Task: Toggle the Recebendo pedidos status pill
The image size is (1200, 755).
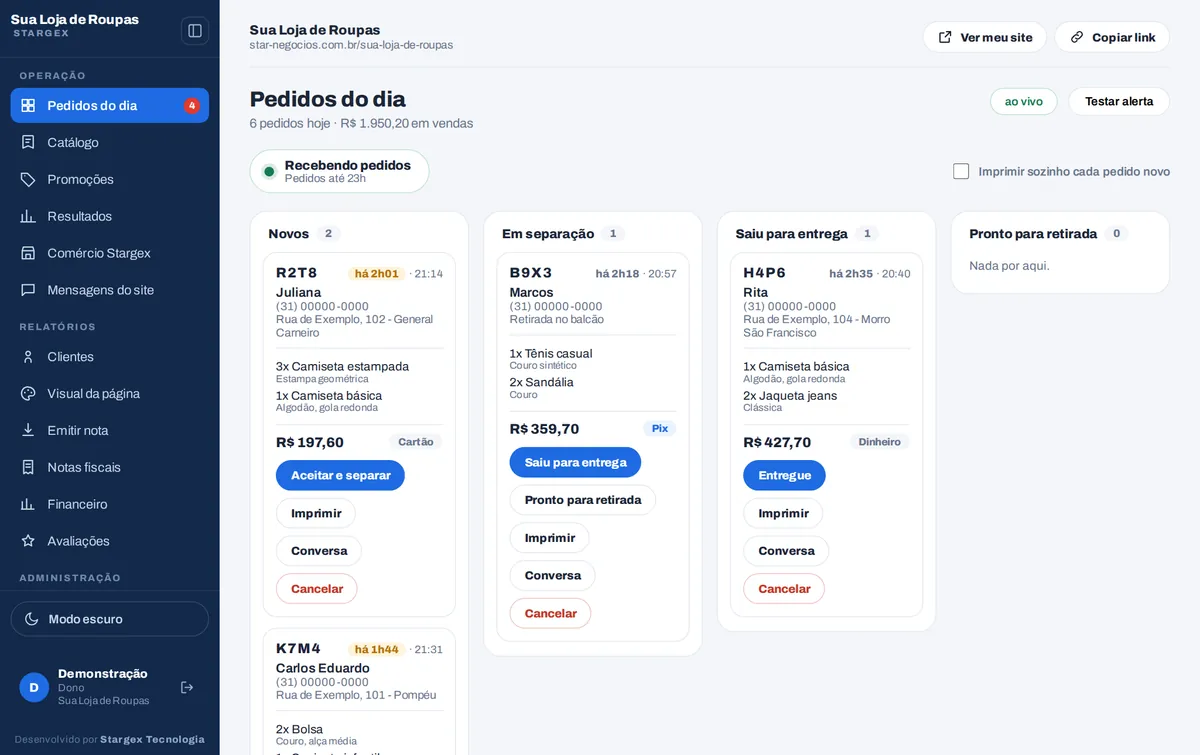Action: tap(339, 171)
